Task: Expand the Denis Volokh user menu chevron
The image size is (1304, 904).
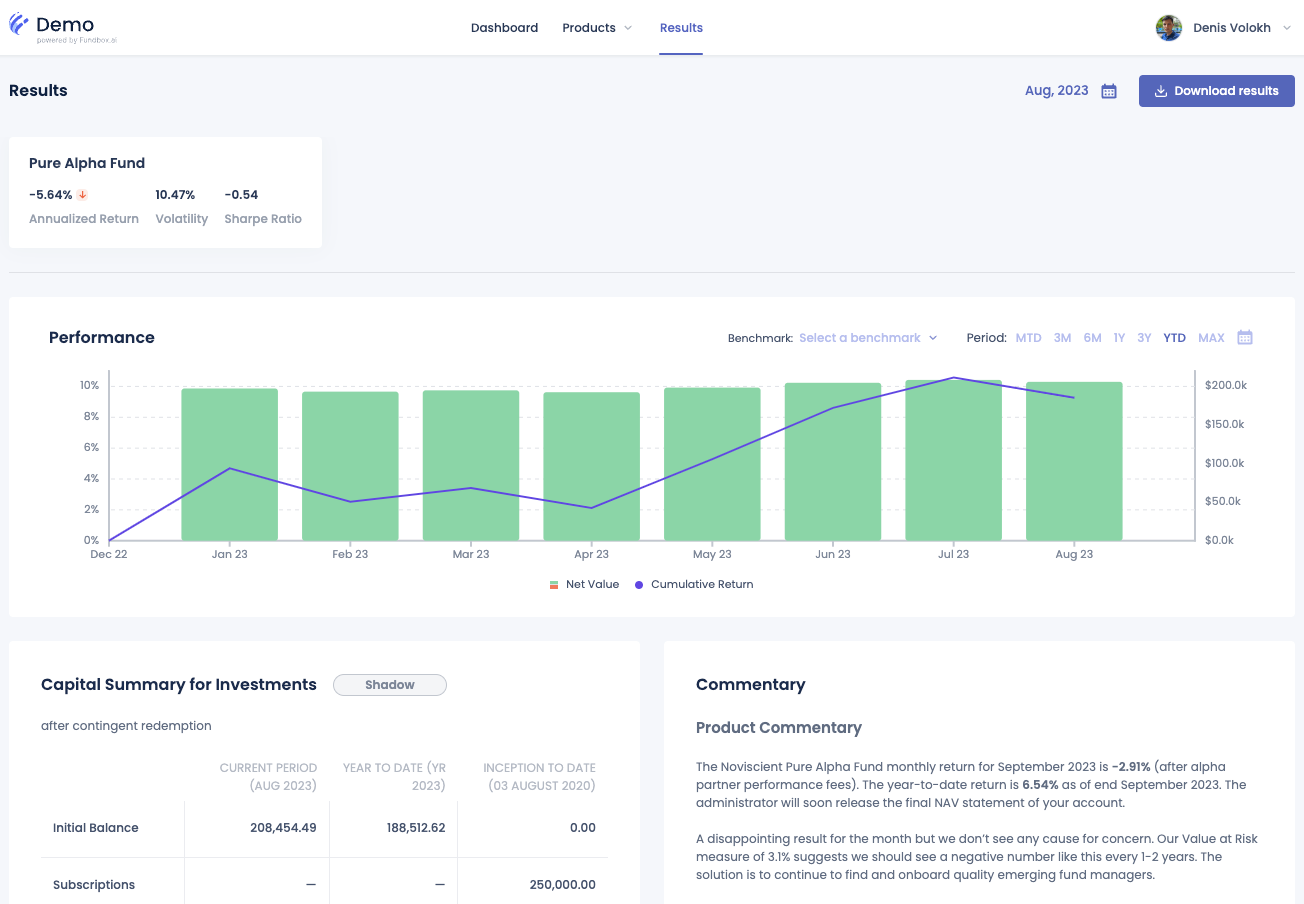Action: point(1286,28)
